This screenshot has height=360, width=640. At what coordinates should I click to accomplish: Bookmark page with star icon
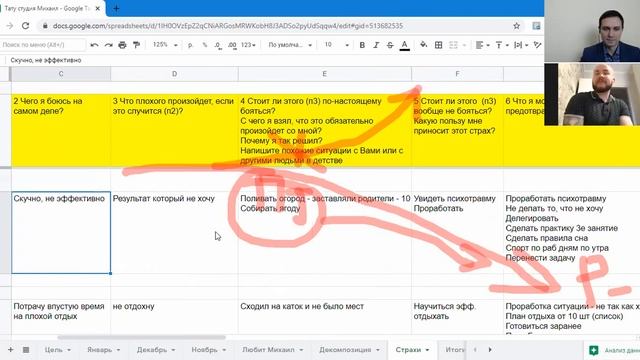(x=516, y=26)
